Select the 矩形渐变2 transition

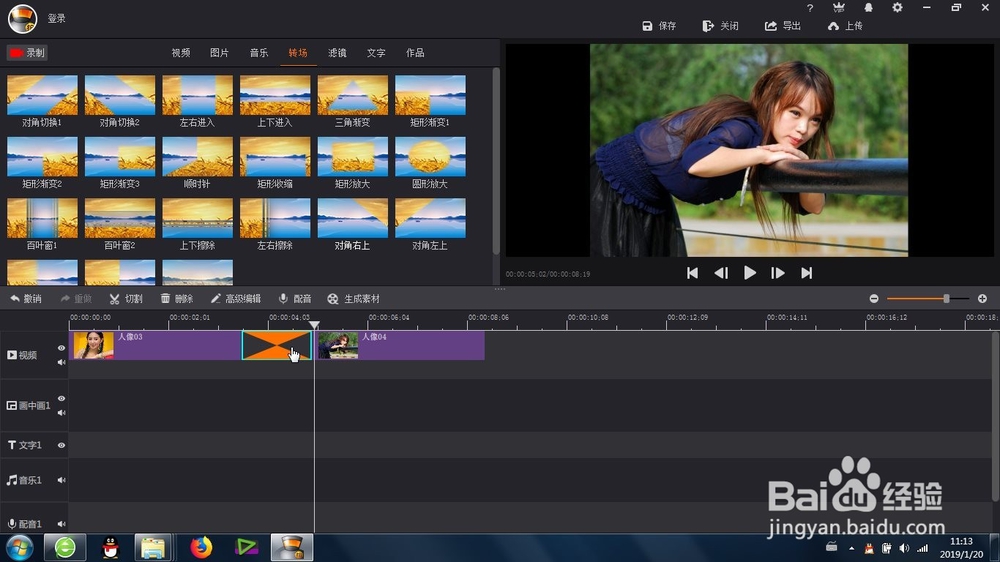pos(42,157)
